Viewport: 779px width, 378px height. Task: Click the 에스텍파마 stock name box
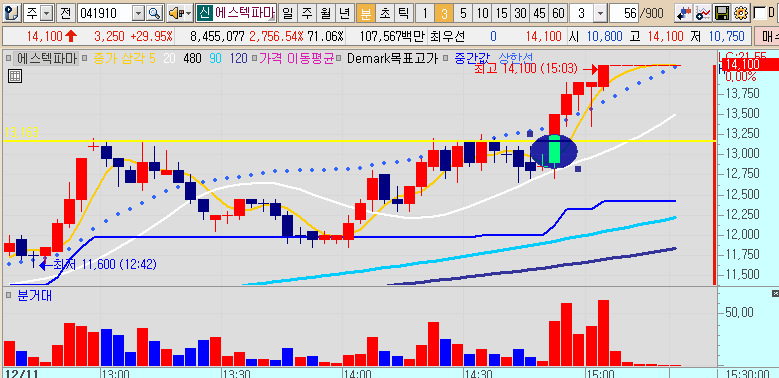click(x=244, y=13)
